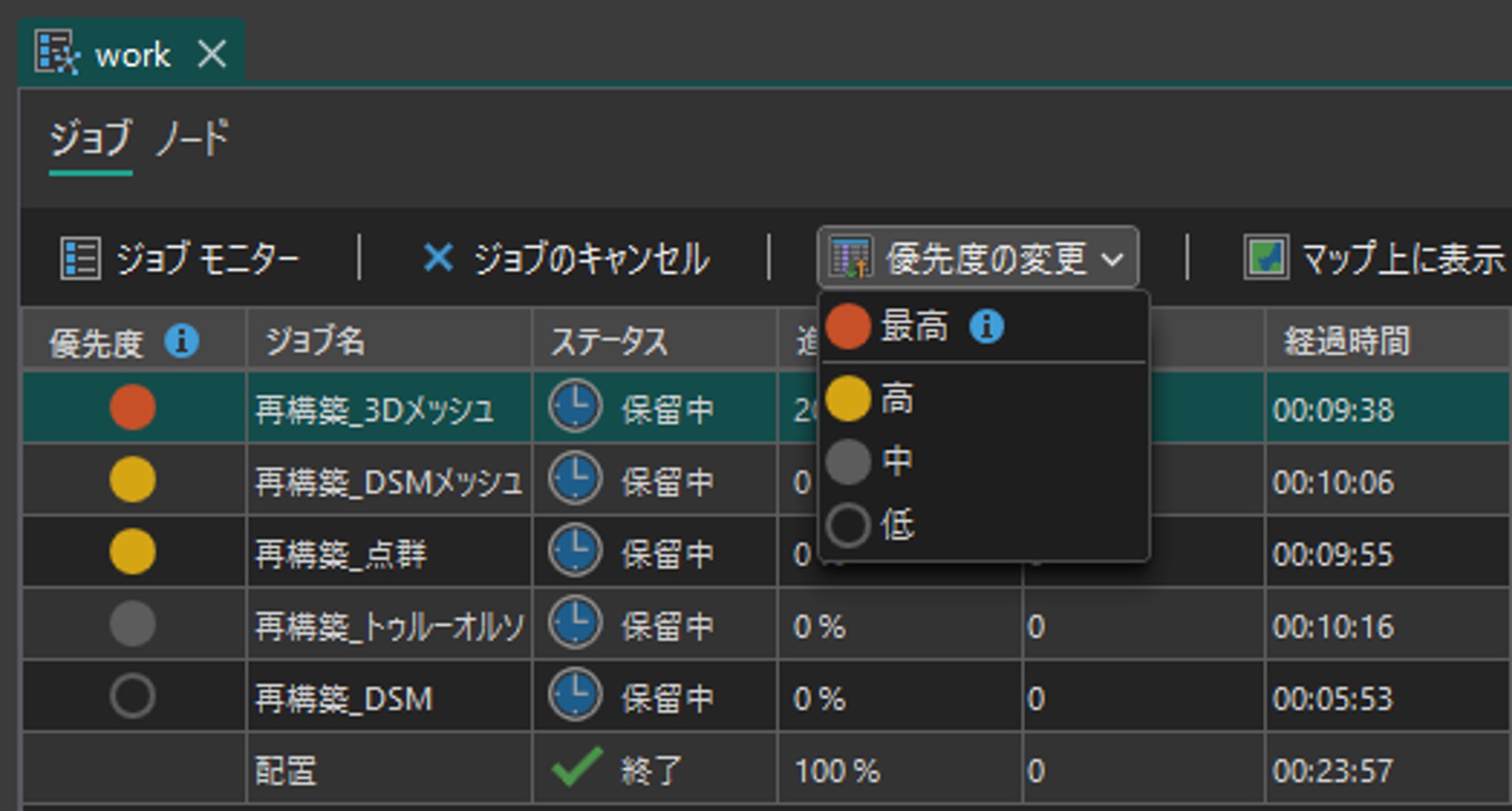Image resolution: width=1512 pixels, height=811 pixels.
Task: Select the 再構築_トゥルーオルソ job row
Action: (x=389, y=626)
